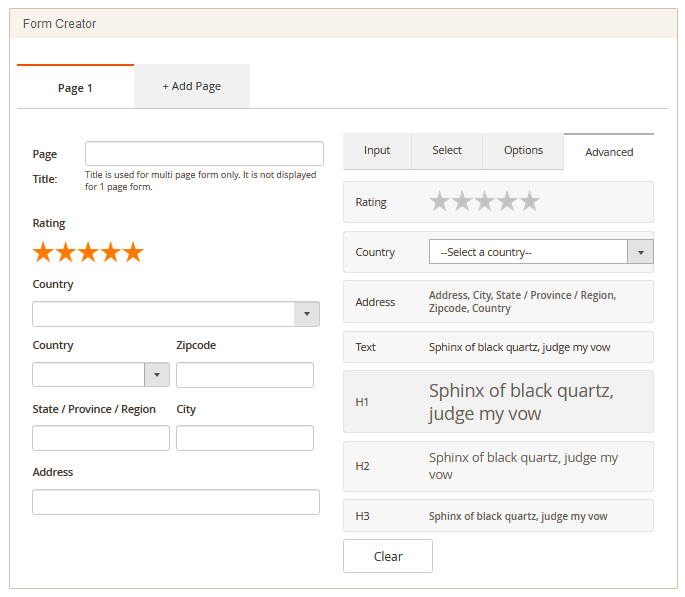Switch to the Select tab
Screen dimensions: 685x597
coord(447,151)
